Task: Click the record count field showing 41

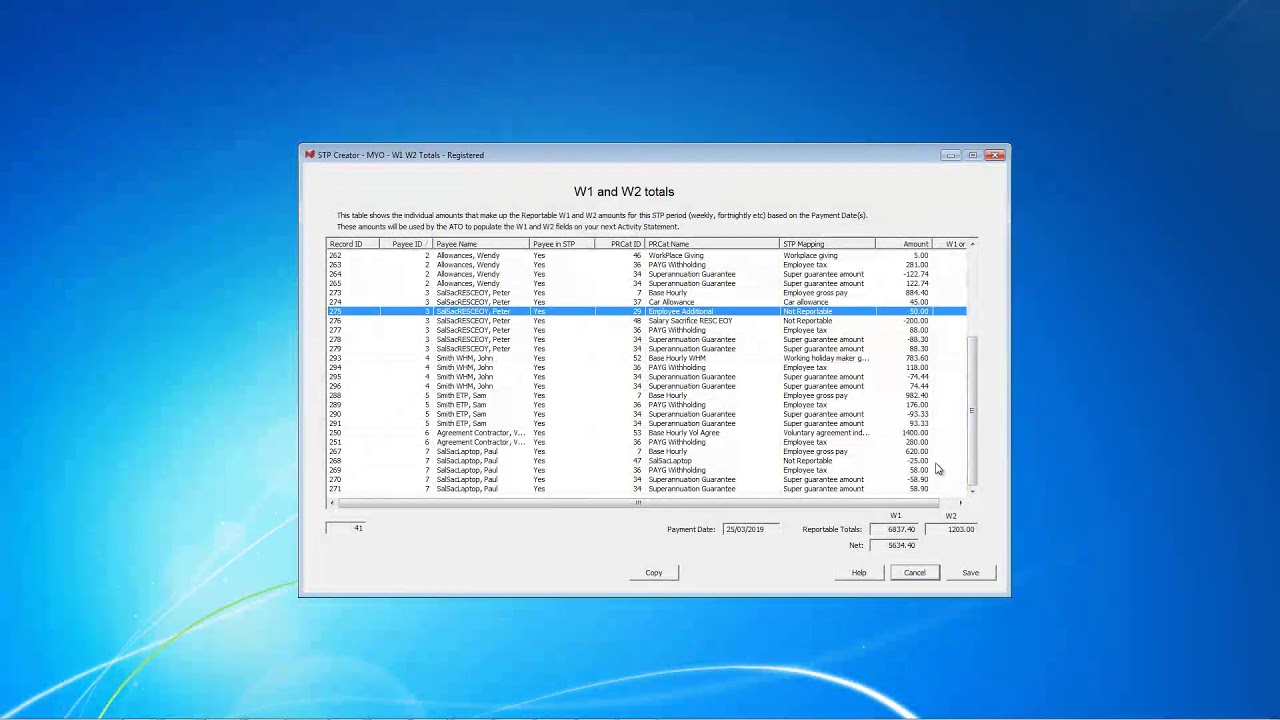Action: click(x=345, y=528)
